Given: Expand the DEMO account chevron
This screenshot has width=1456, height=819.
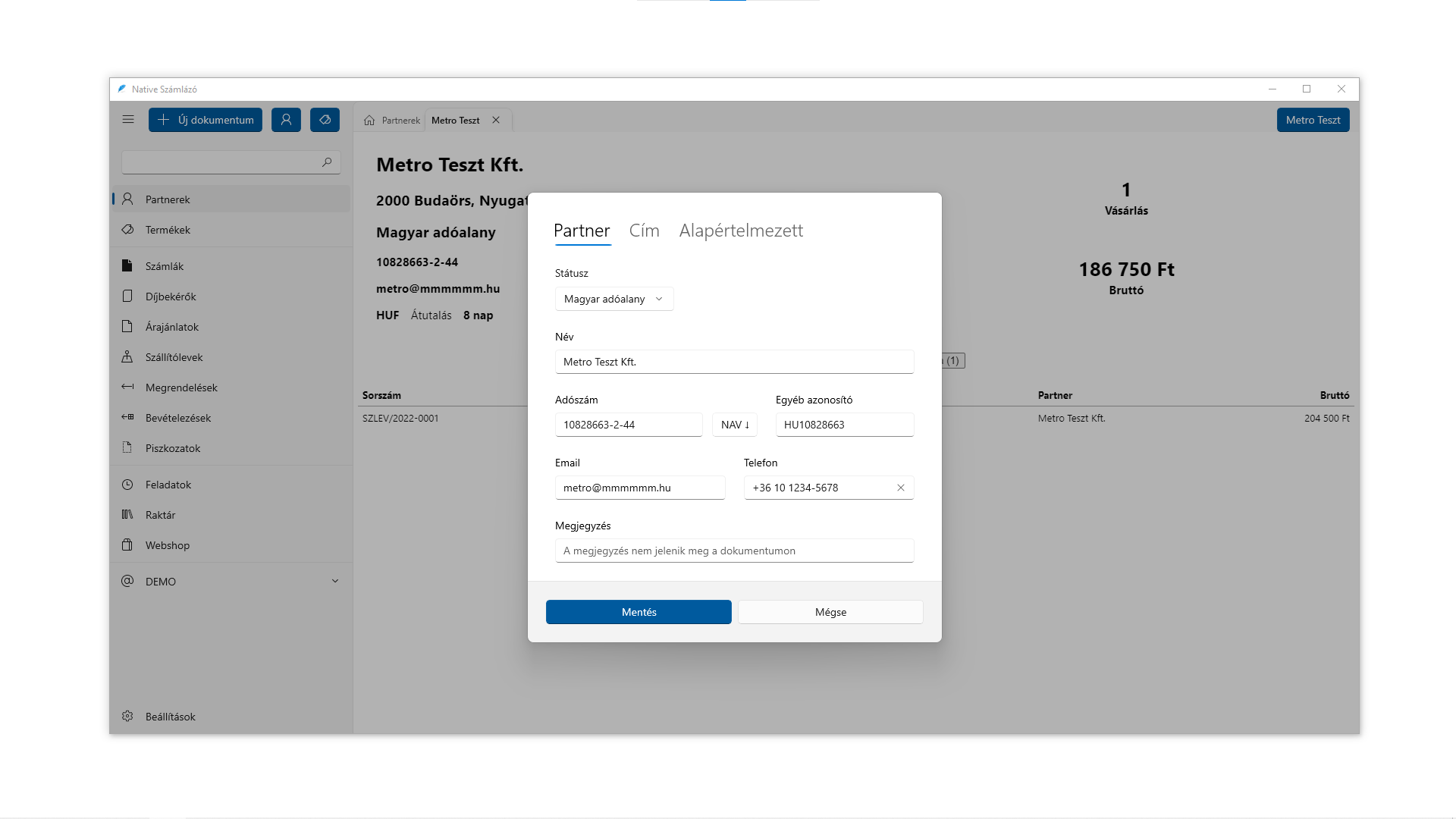Looking at the screenshot, I should pos(335,582).
